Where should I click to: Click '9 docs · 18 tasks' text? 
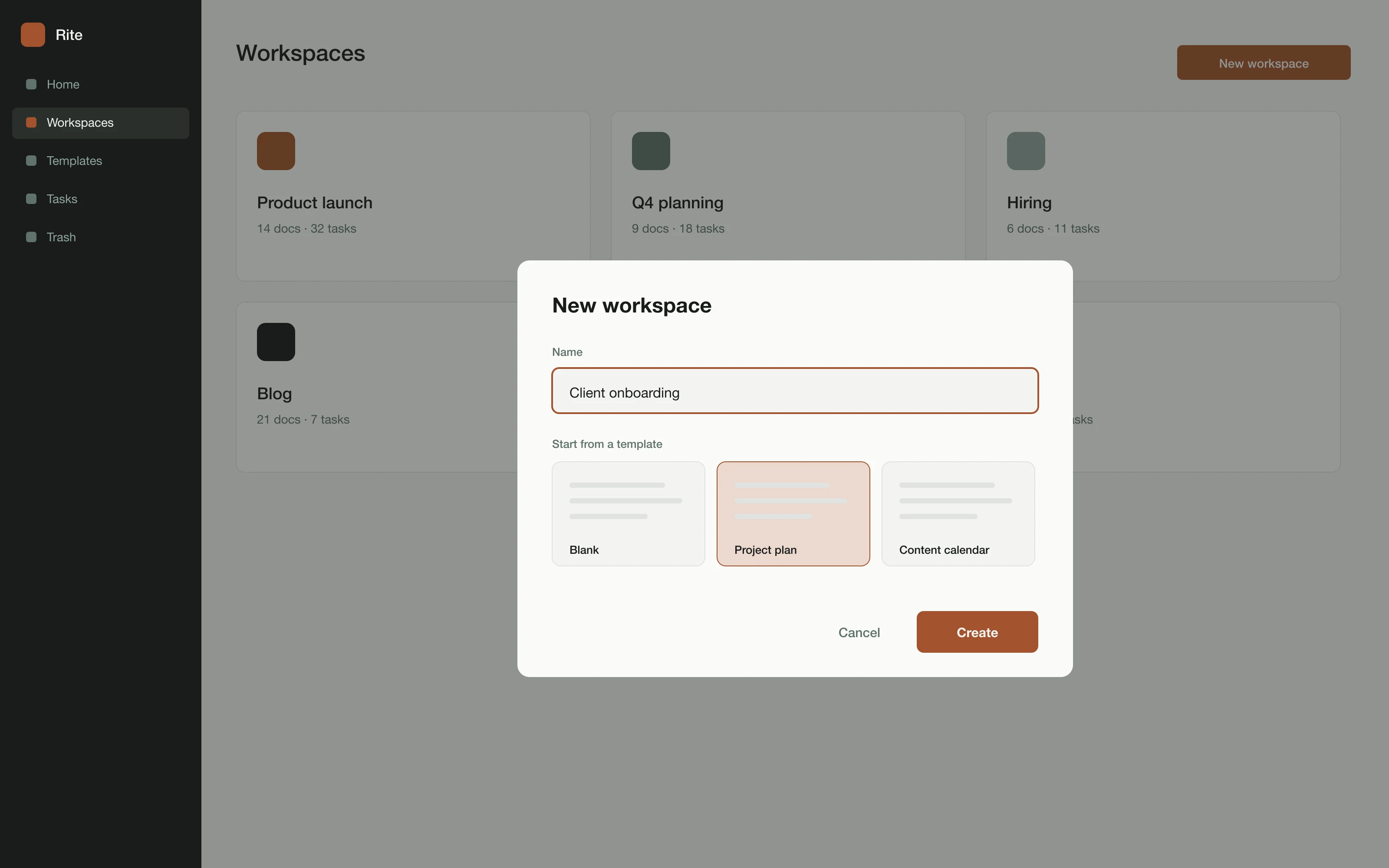coord(678,228)
